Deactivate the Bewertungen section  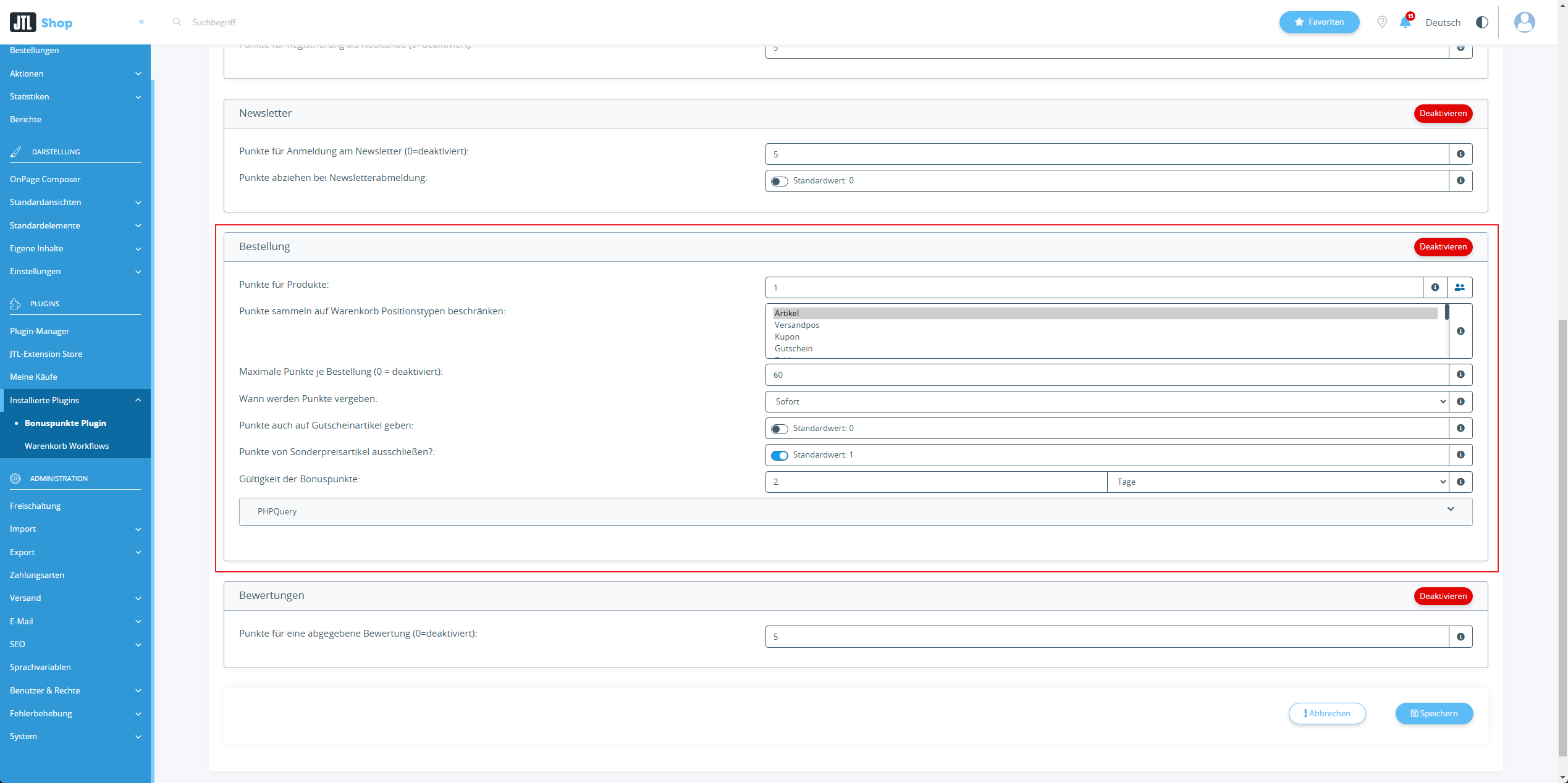click(1443, 597)
